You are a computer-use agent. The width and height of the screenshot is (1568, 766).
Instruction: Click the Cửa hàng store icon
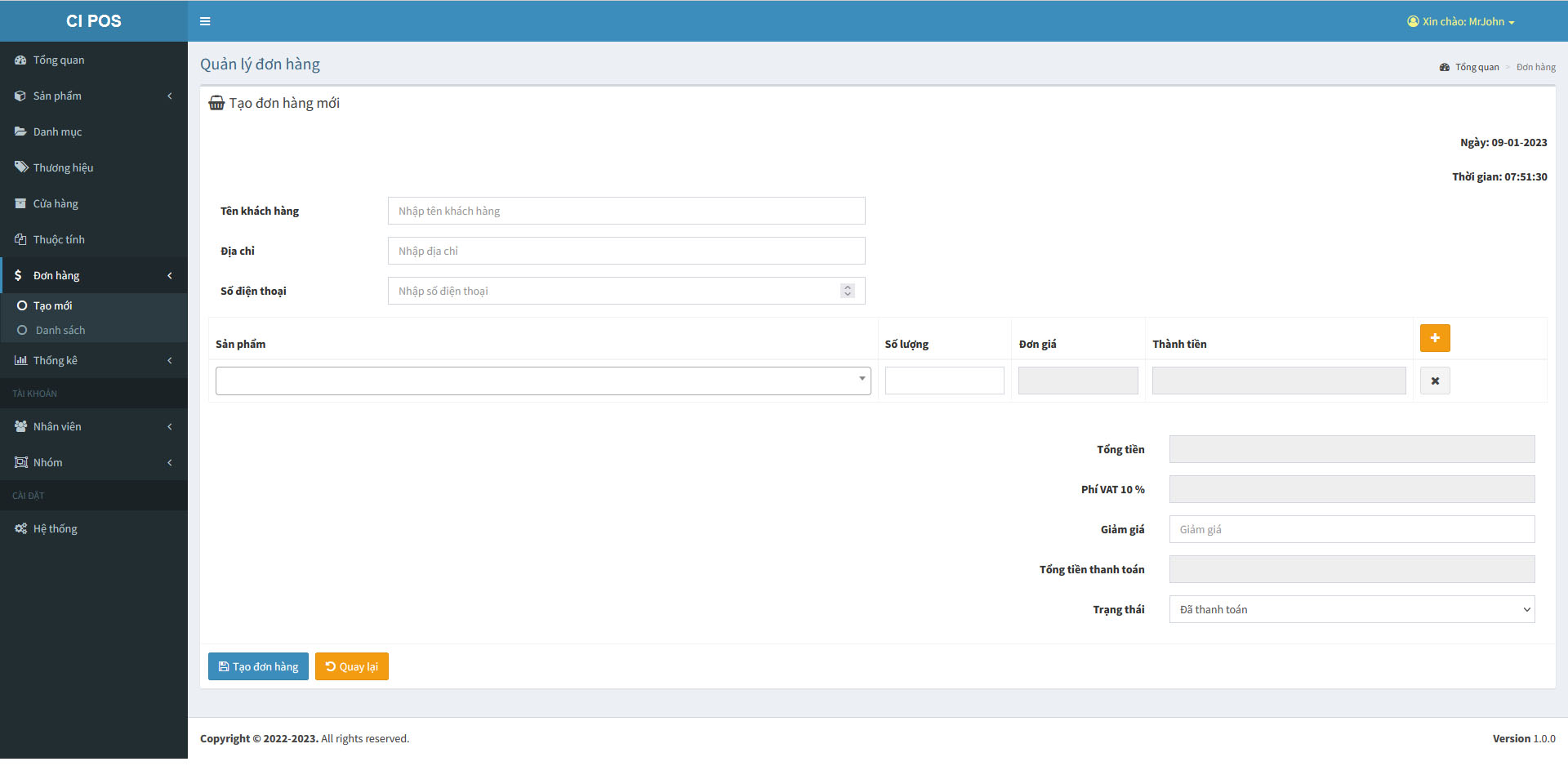point(20,203)
